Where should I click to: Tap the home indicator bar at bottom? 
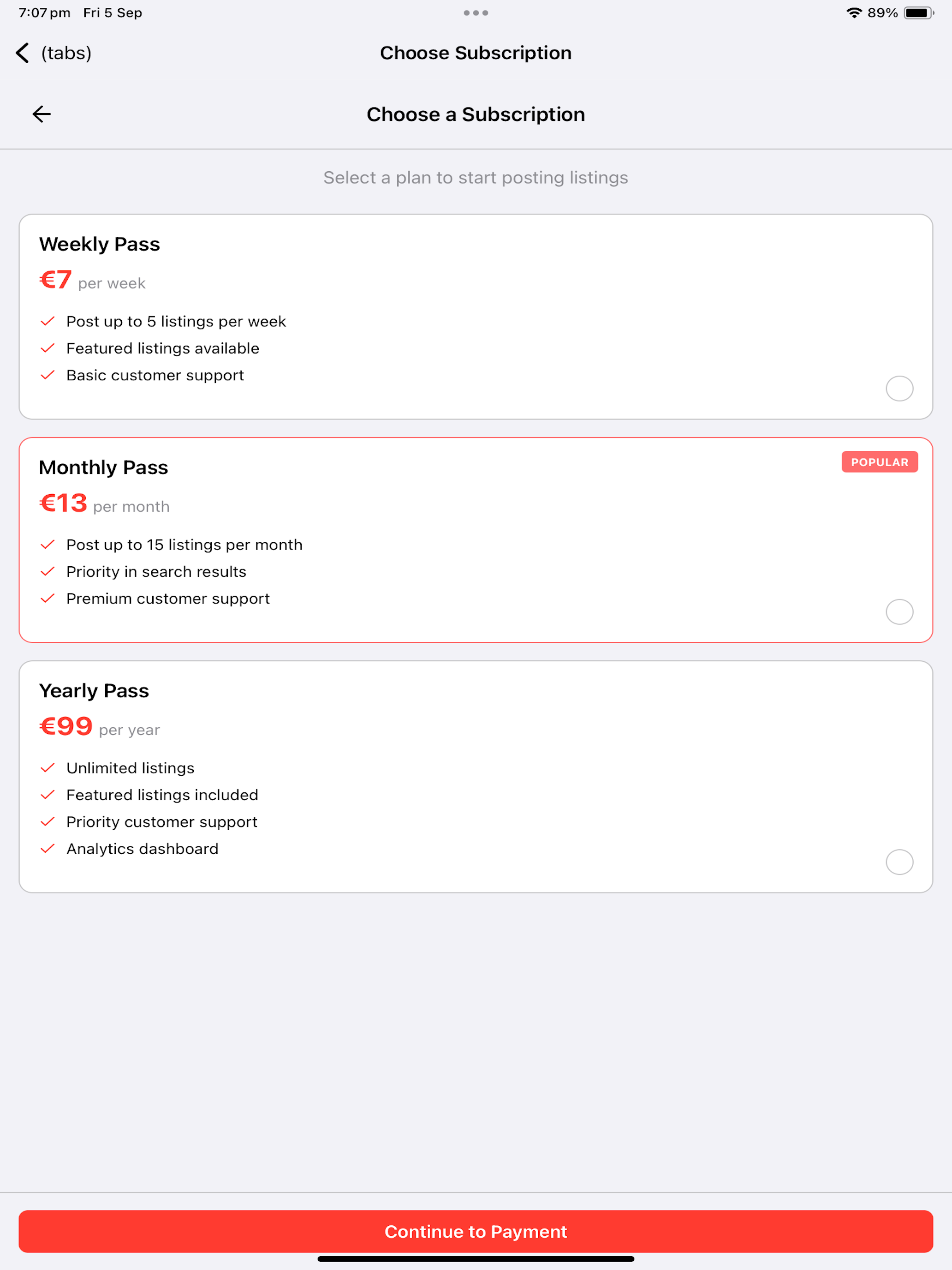click(476, 1259)
